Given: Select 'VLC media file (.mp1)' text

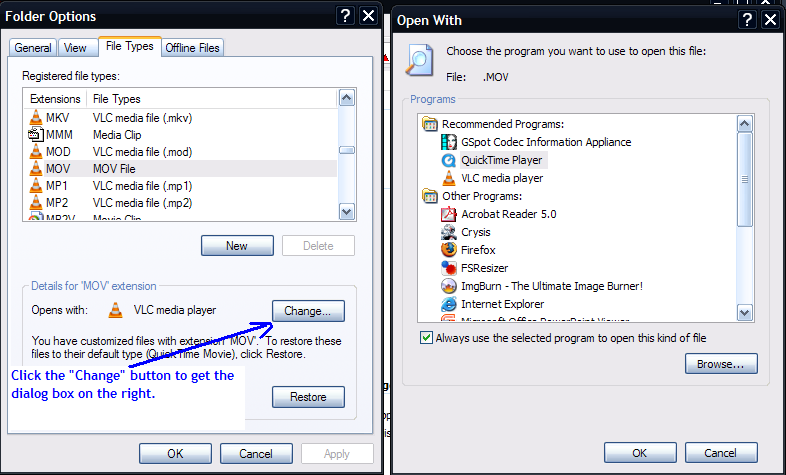Looking at the screenshot, I should (x=142, y=186).
